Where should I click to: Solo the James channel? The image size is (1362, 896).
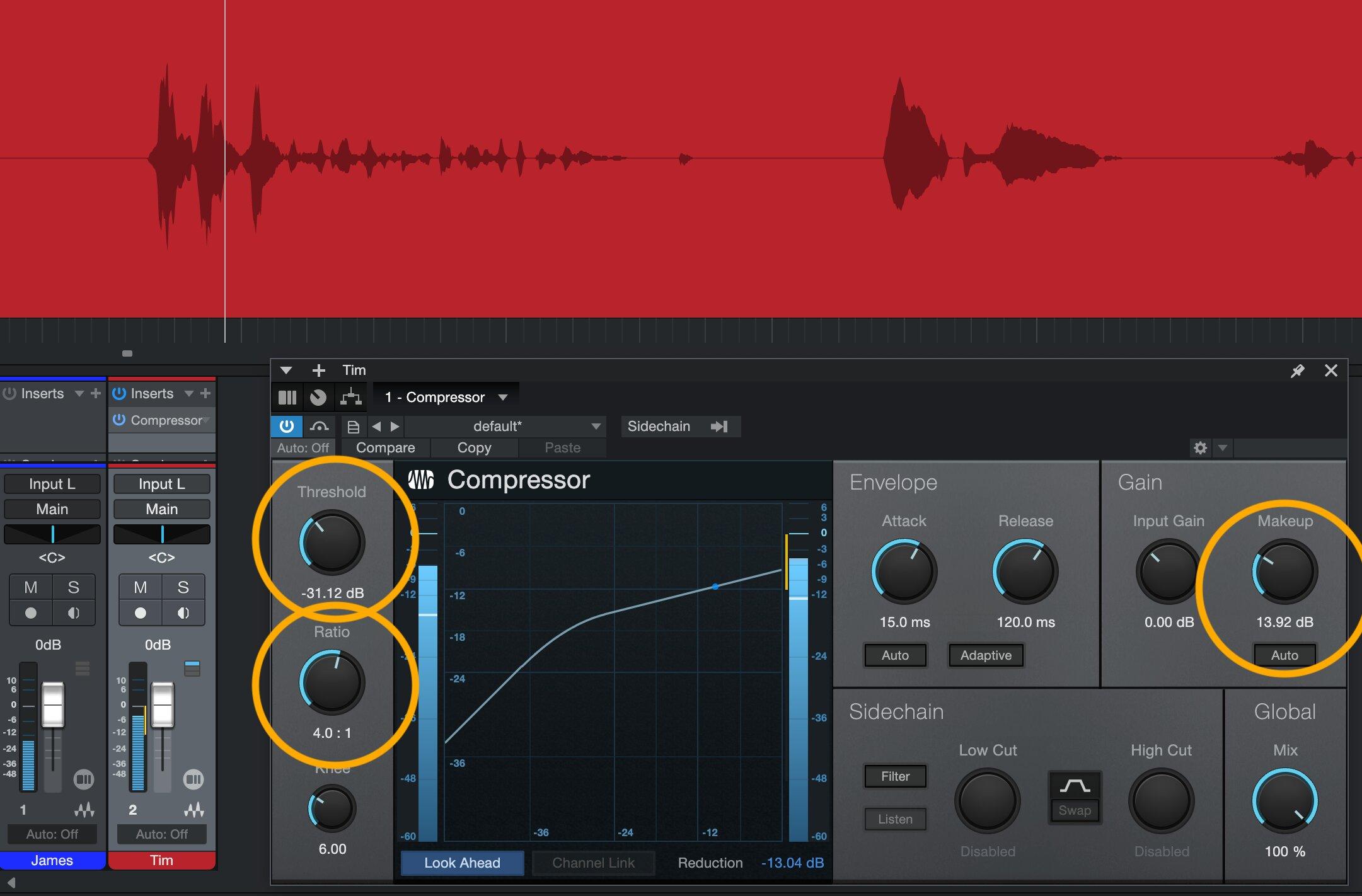(73, 587)
